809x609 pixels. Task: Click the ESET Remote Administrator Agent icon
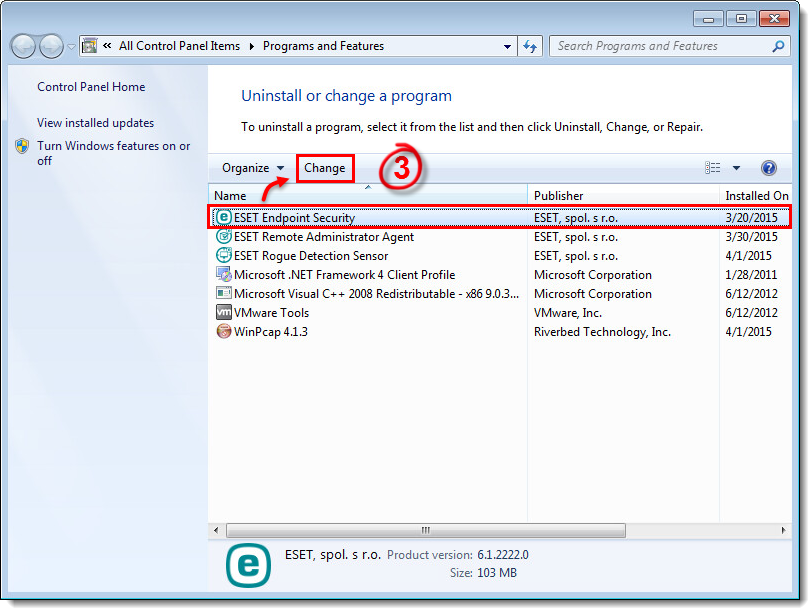pos(223,236)
